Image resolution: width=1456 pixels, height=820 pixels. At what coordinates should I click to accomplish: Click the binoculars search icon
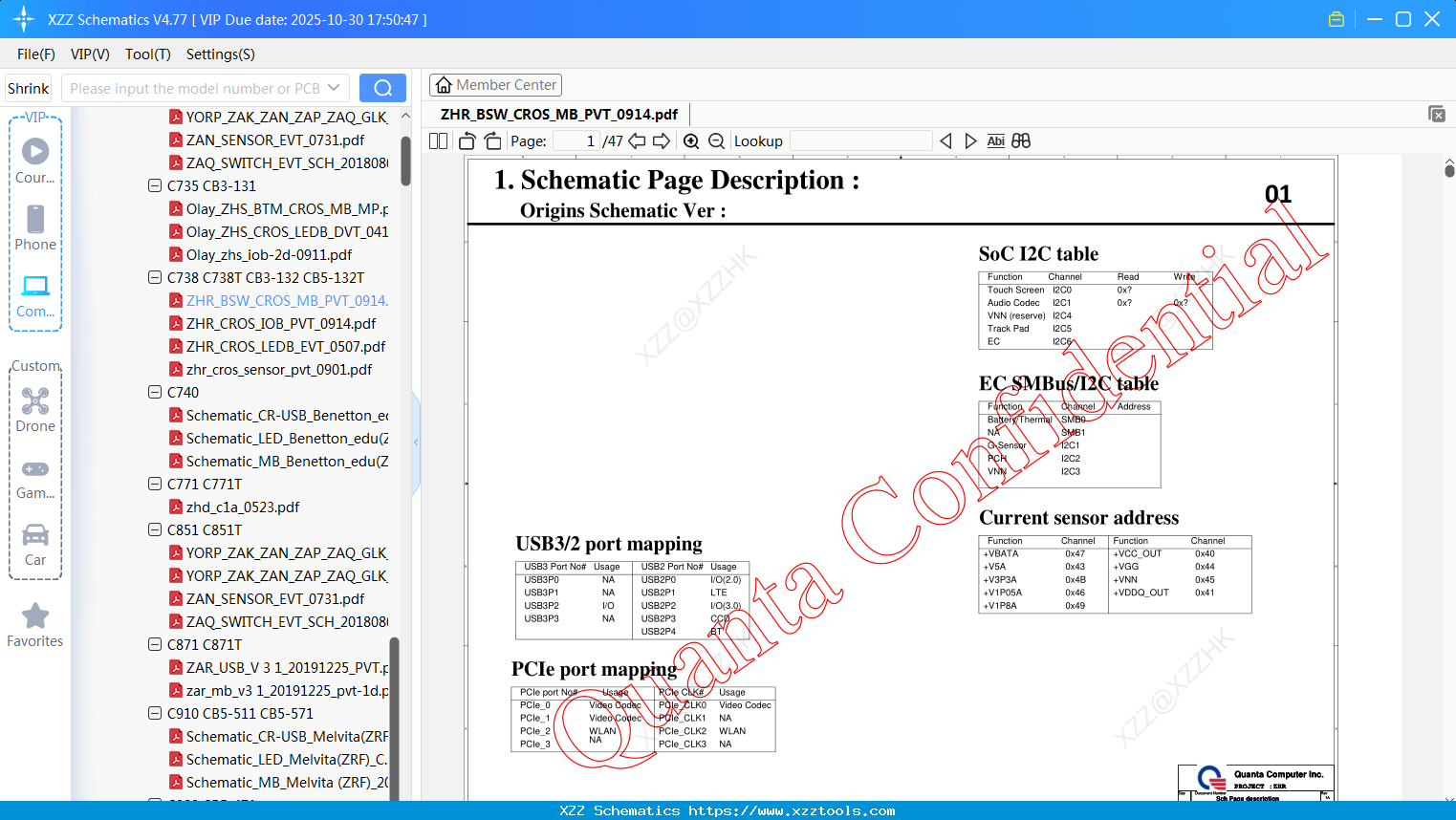tap(1021, 140)
